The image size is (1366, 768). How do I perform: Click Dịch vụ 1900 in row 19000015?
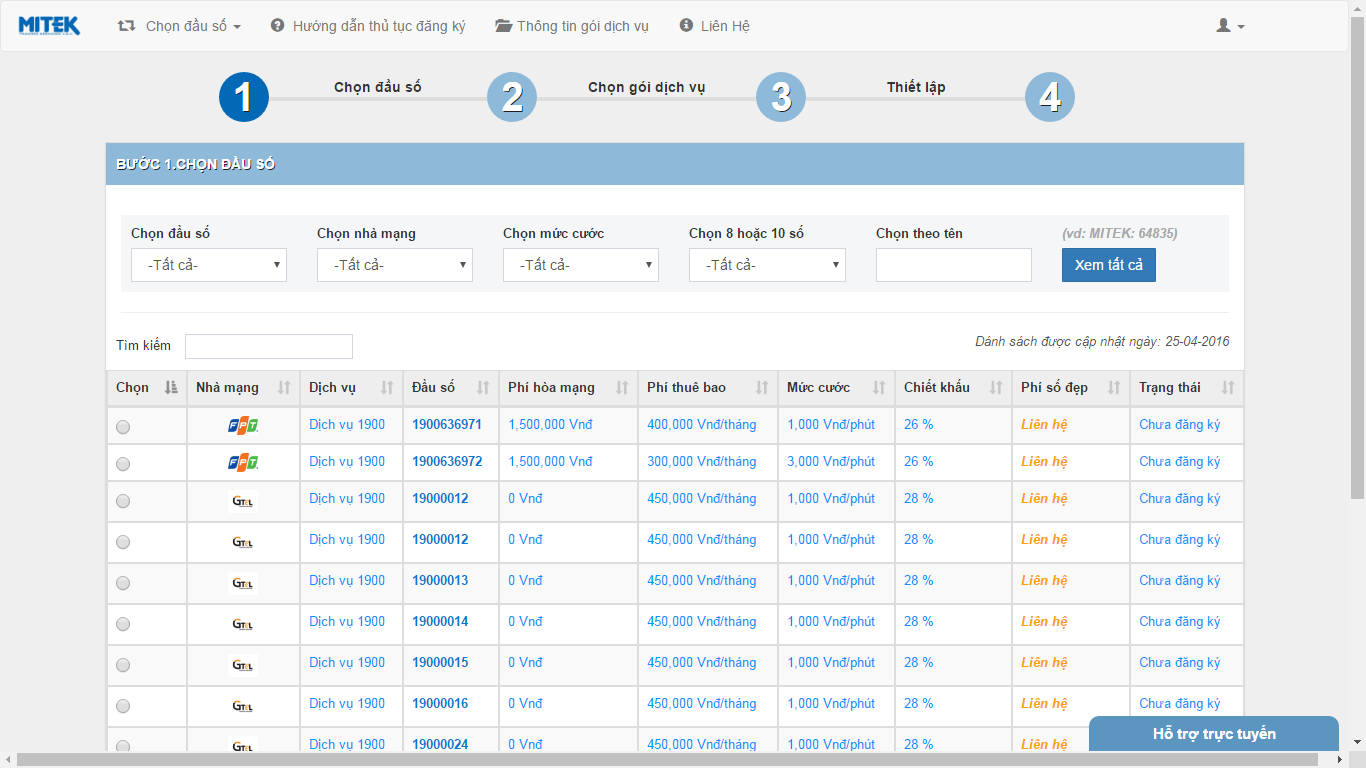(347, 662)
